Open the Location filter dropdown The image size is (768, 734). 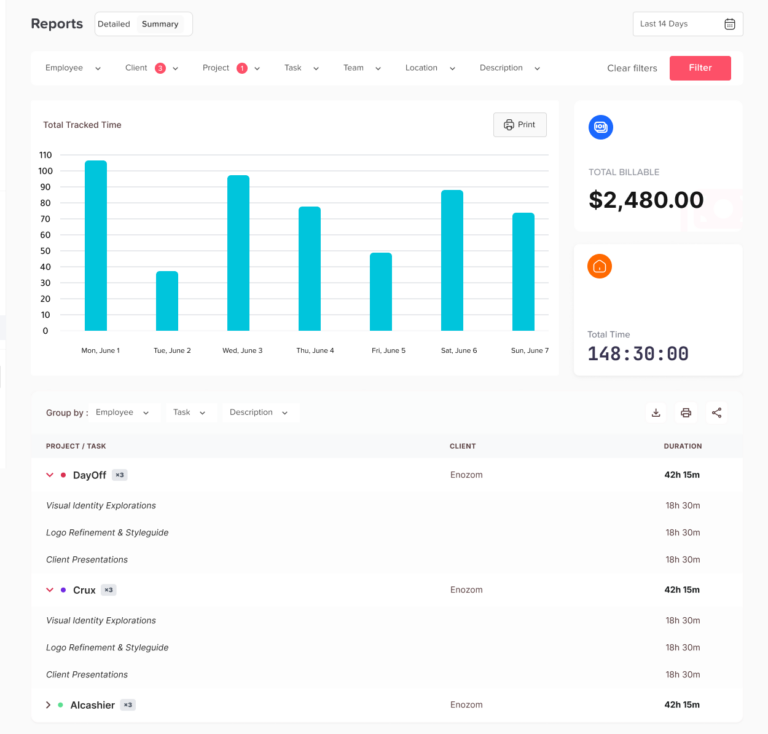point(430,68)
